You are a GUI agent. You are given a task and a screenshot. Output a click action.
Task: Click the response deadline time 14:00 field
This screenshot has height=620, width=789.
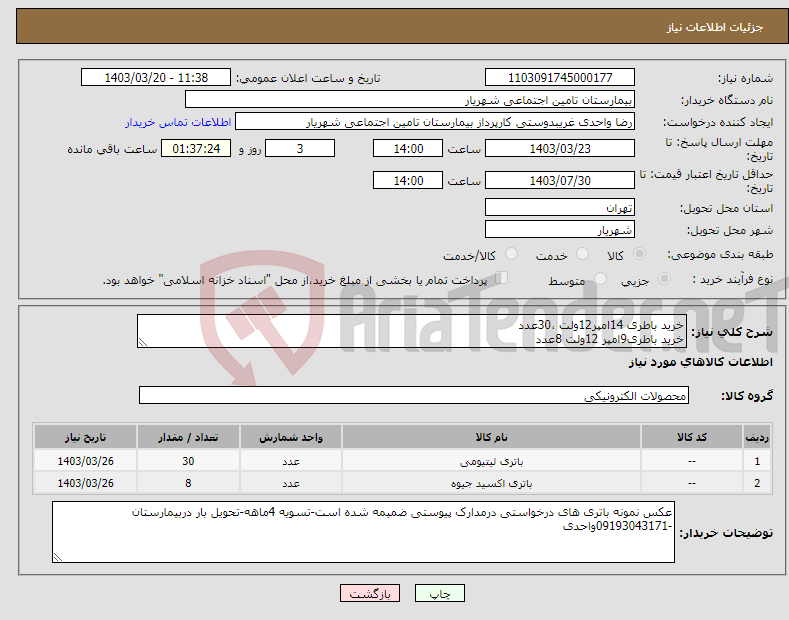tap(408, 148)
